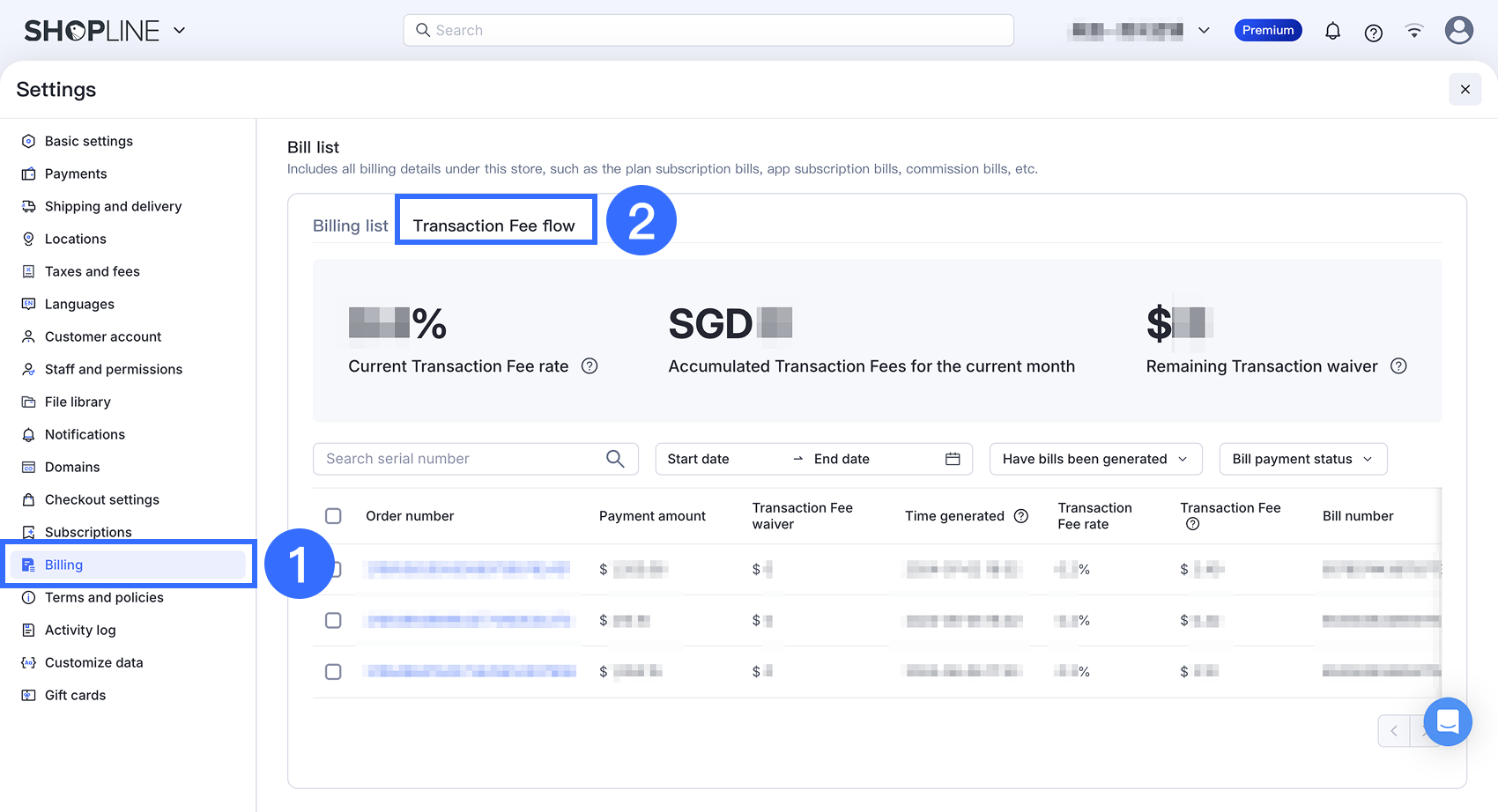Open the Help question mark icon in top bar
The height and width of the screenshot is (812, 1498).
[1373, 30]
